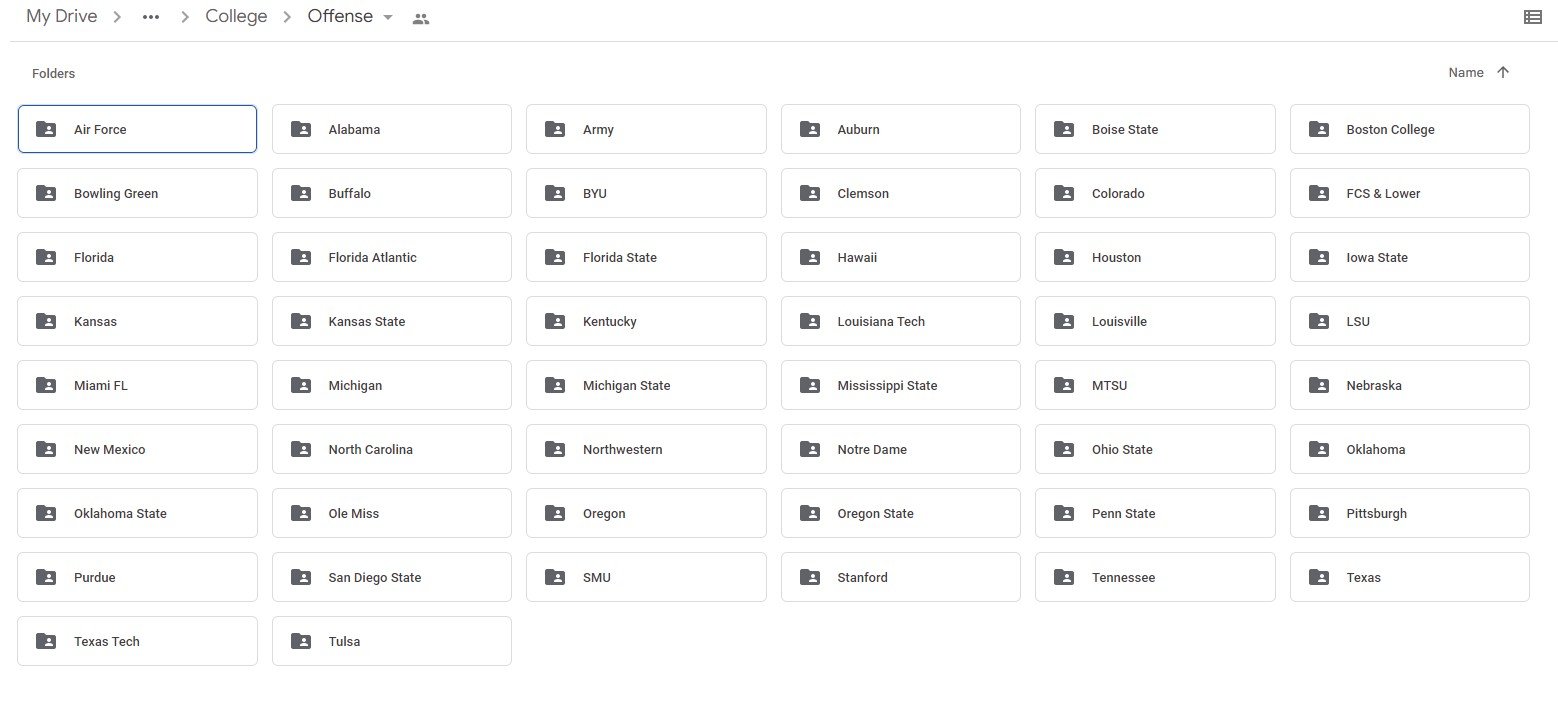Select the Air Force folder
This screenshot has width=1558, height=702.
tap(137, 129)
